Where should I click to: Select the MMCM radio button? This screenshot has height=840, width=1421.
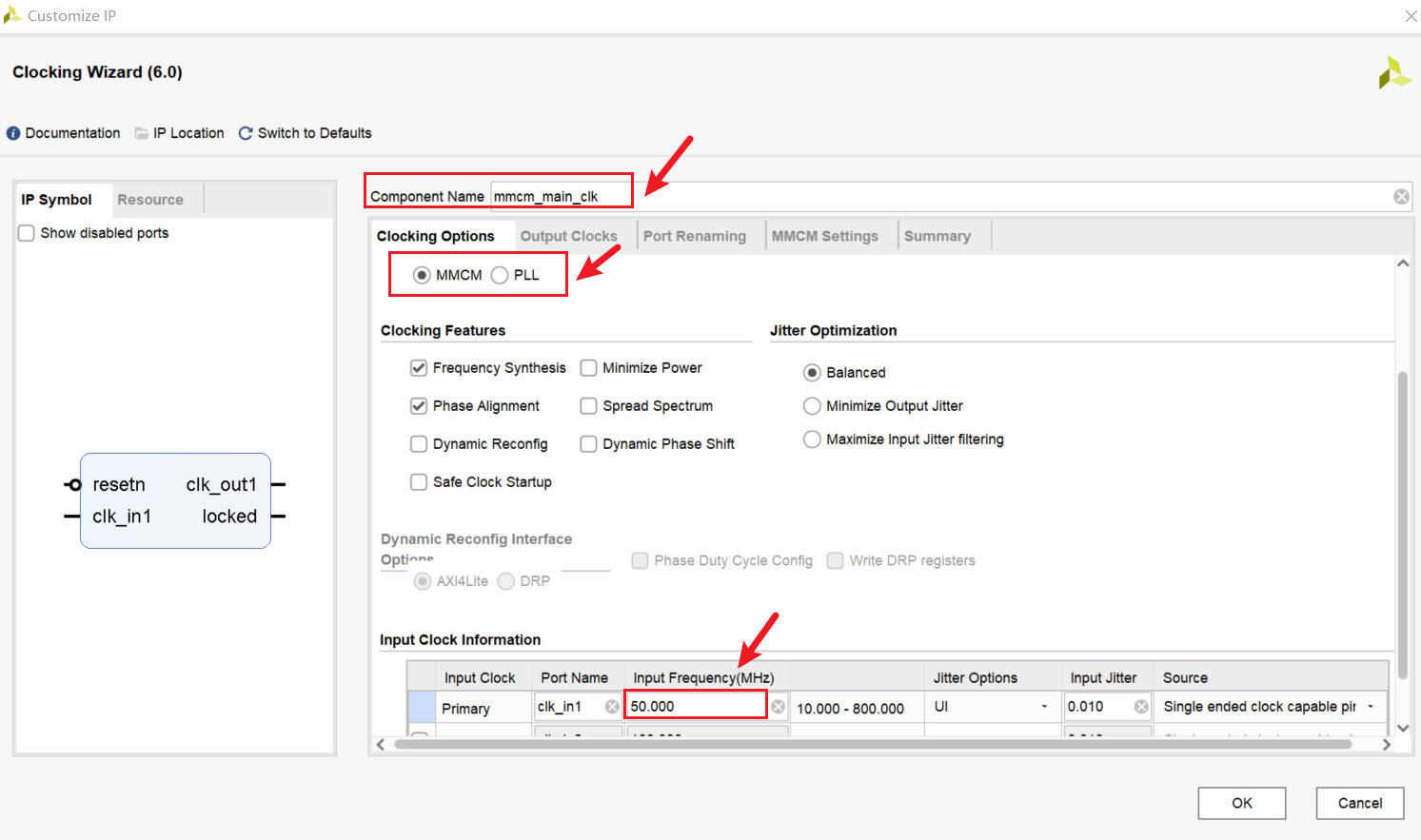tap(422, 275)
